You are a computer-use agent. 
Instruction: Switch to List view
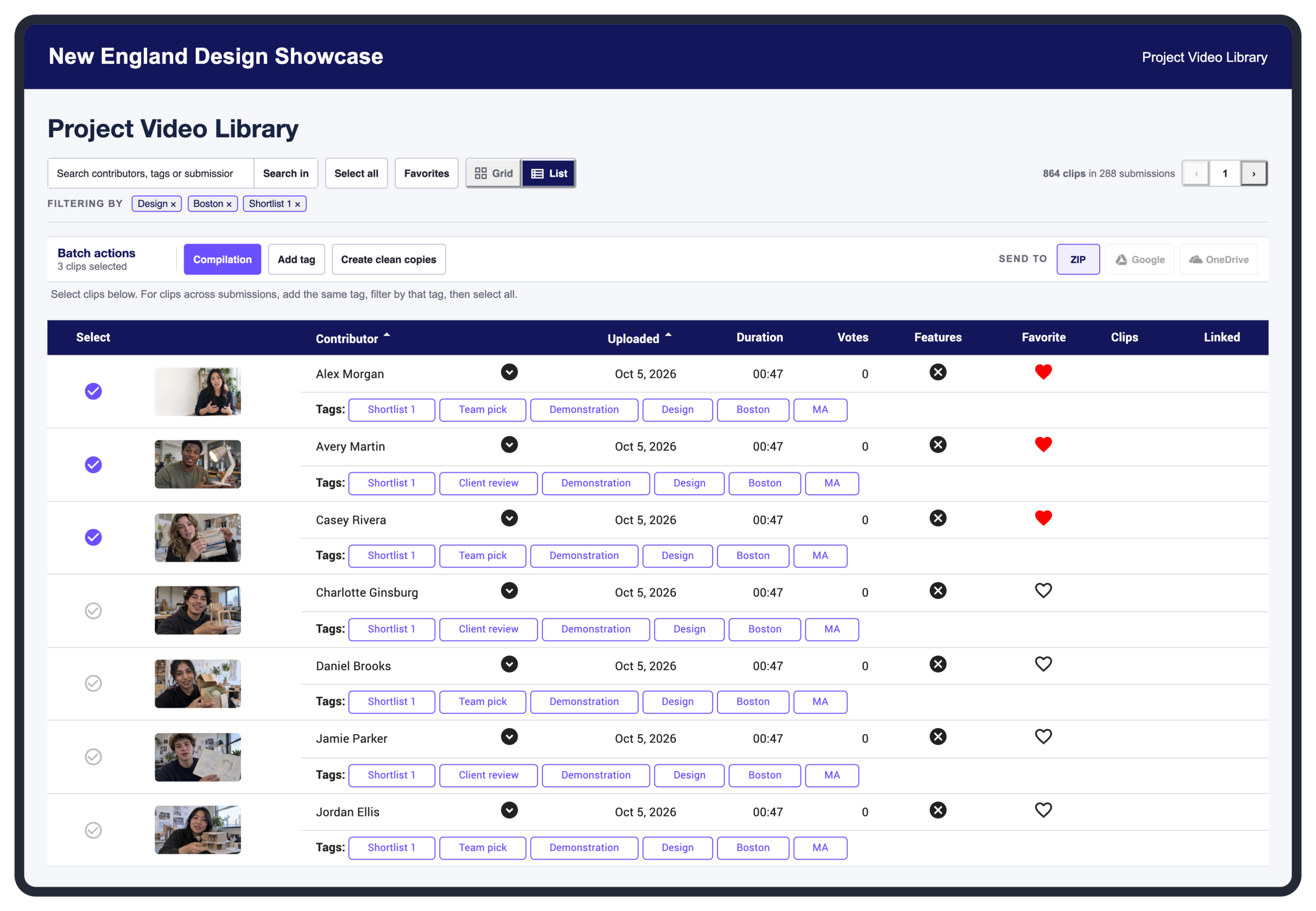(x=549, y=174)
